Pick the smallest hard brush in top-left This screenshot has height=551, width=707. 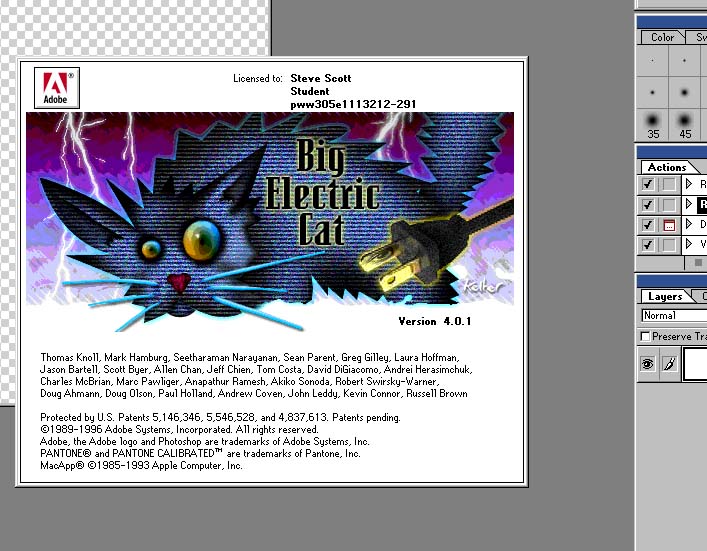[653, 61]
